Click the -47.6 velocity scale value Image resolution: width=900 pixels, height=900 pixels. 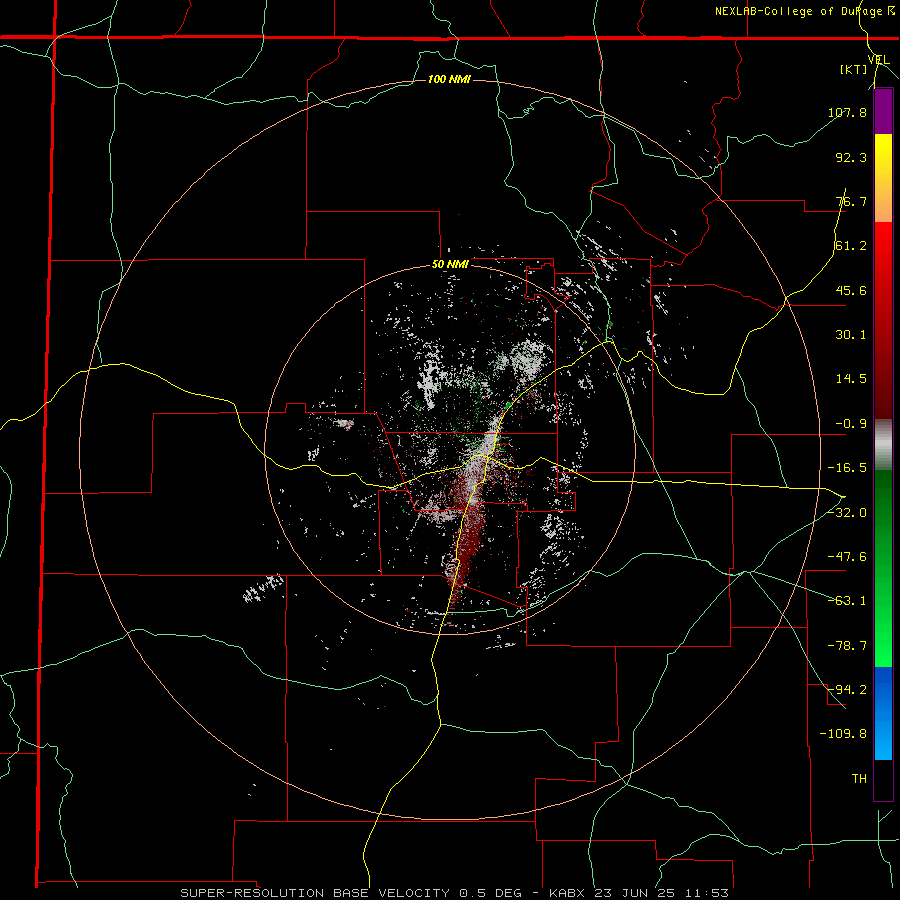point(847,557)
